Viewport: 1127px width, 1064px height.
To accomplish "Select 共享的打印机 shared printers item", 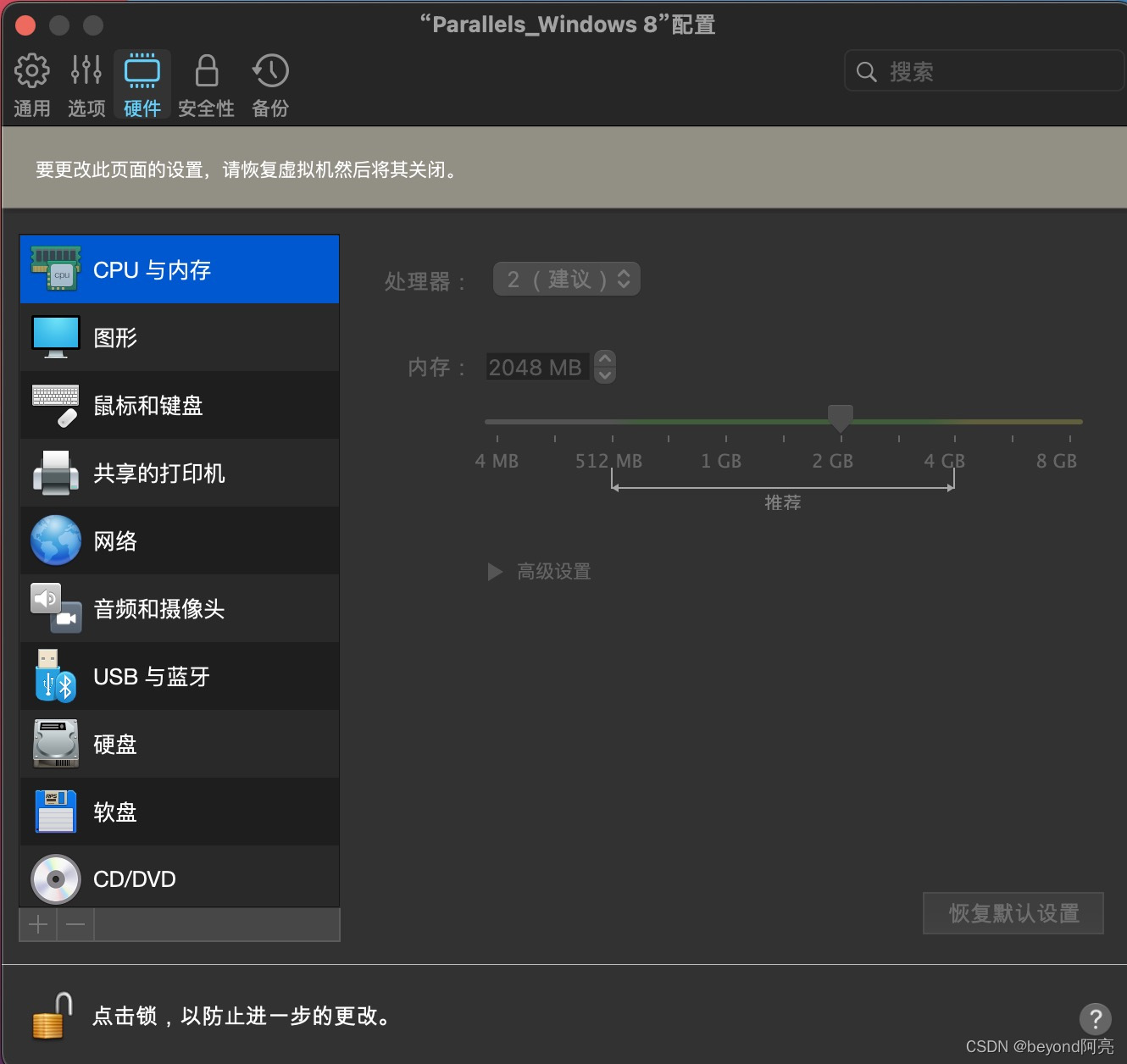I will (179, 473).
